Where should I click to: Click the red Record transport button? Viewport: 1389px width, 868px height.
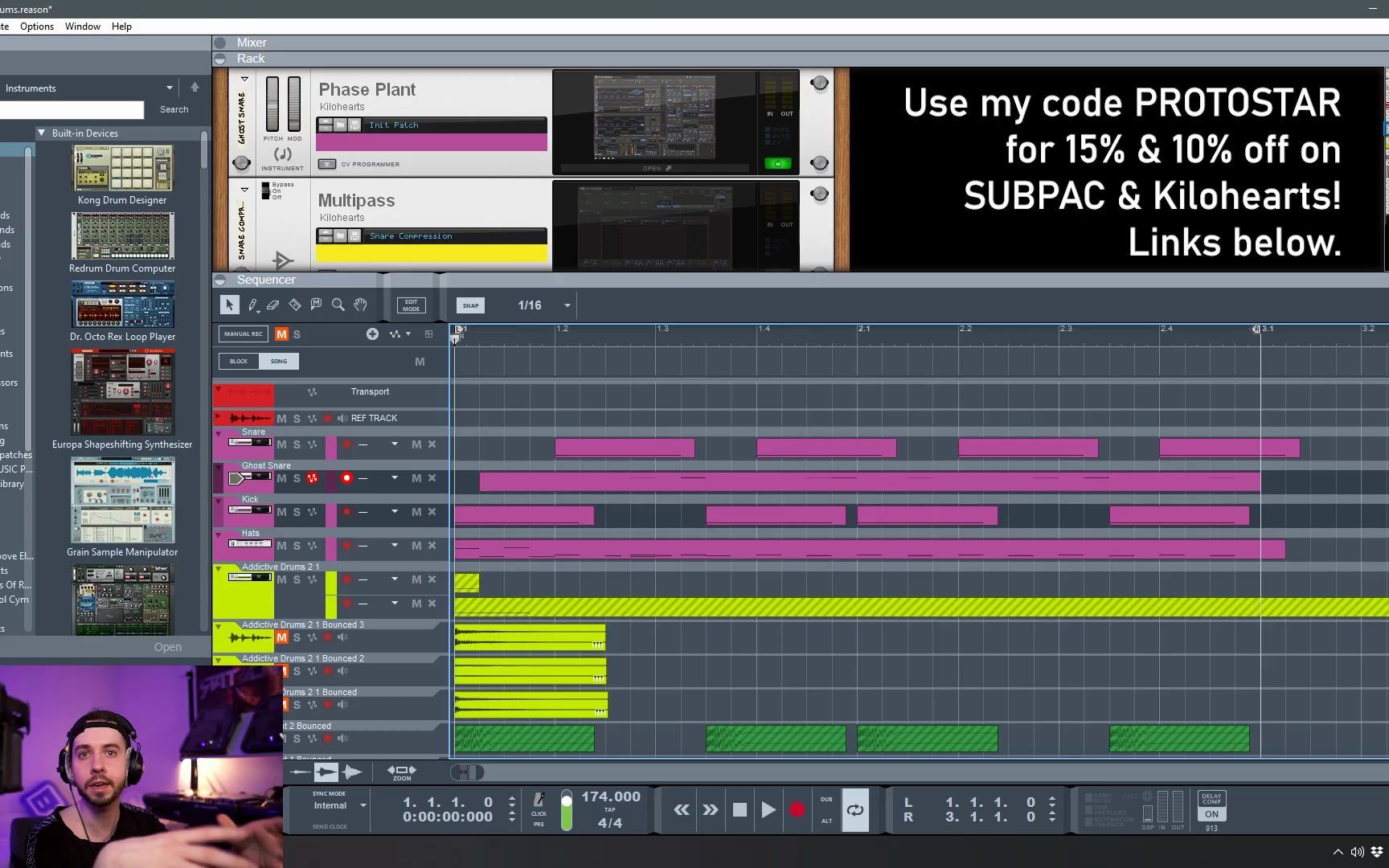click(797, 809)
